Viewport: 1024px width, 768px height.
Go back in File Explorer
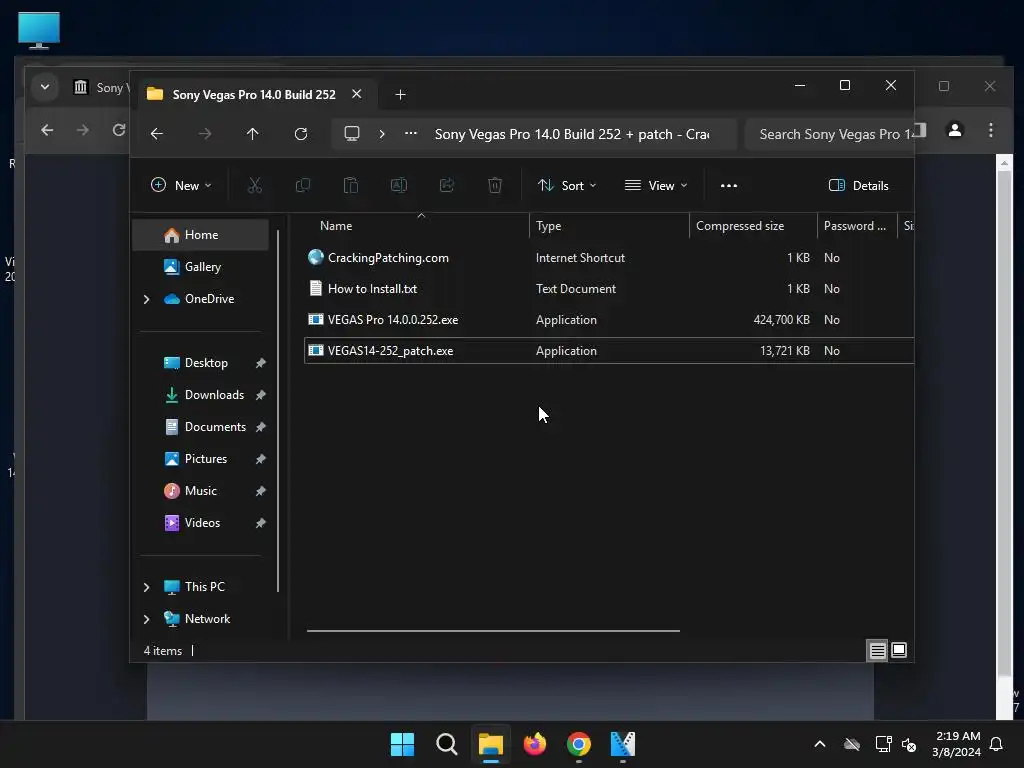(x=157, y=134)
